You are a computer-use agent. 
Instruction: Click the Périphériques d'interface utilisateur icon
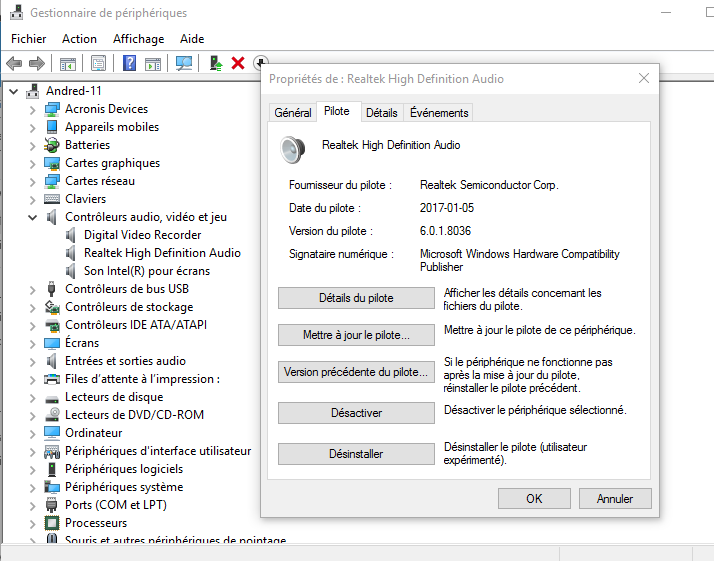click(x=52, y=451)
